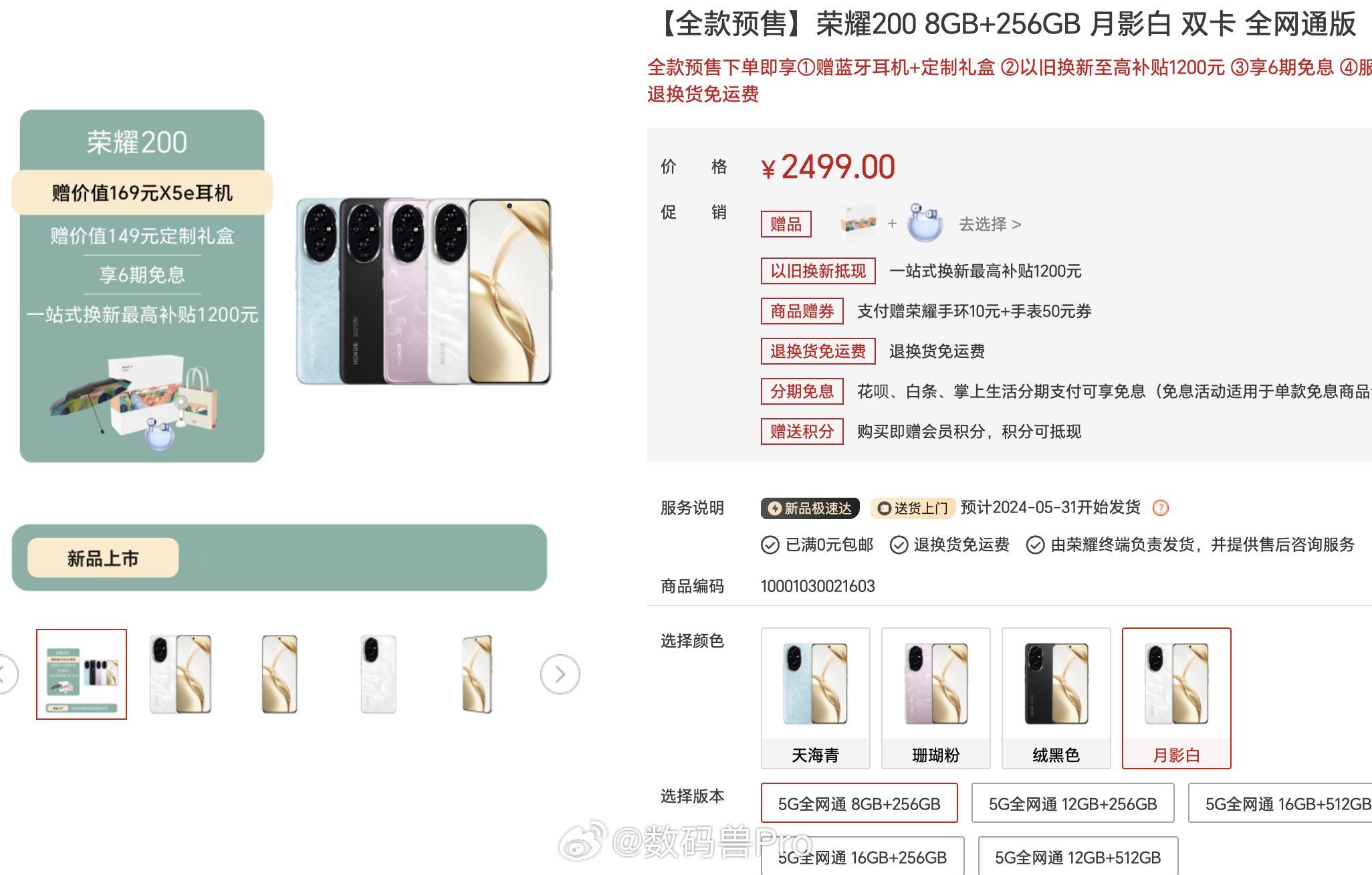The width and height of the screenshot is (1372, 875).
Task: Choose the 5G全网通 12GB+512GB version
Action: [1078, 856]
